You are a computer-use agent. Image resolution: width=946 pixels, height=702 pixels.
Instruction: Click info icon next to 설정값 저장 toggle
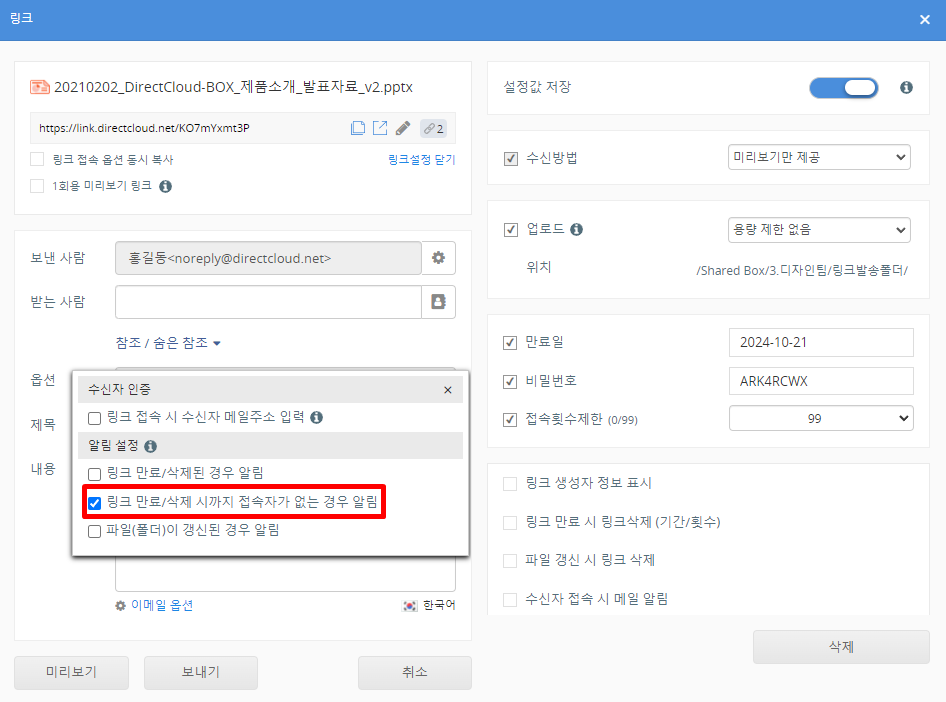click(906, 88)
